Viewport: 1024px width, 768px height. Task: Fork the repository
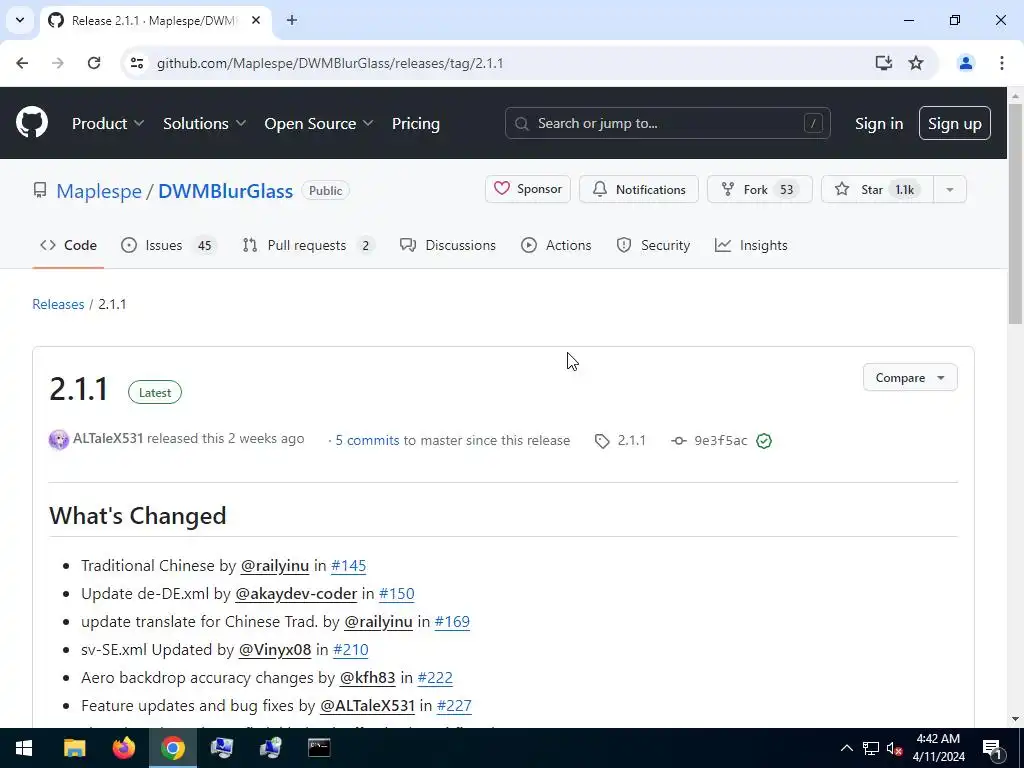(x=760, y=189)
